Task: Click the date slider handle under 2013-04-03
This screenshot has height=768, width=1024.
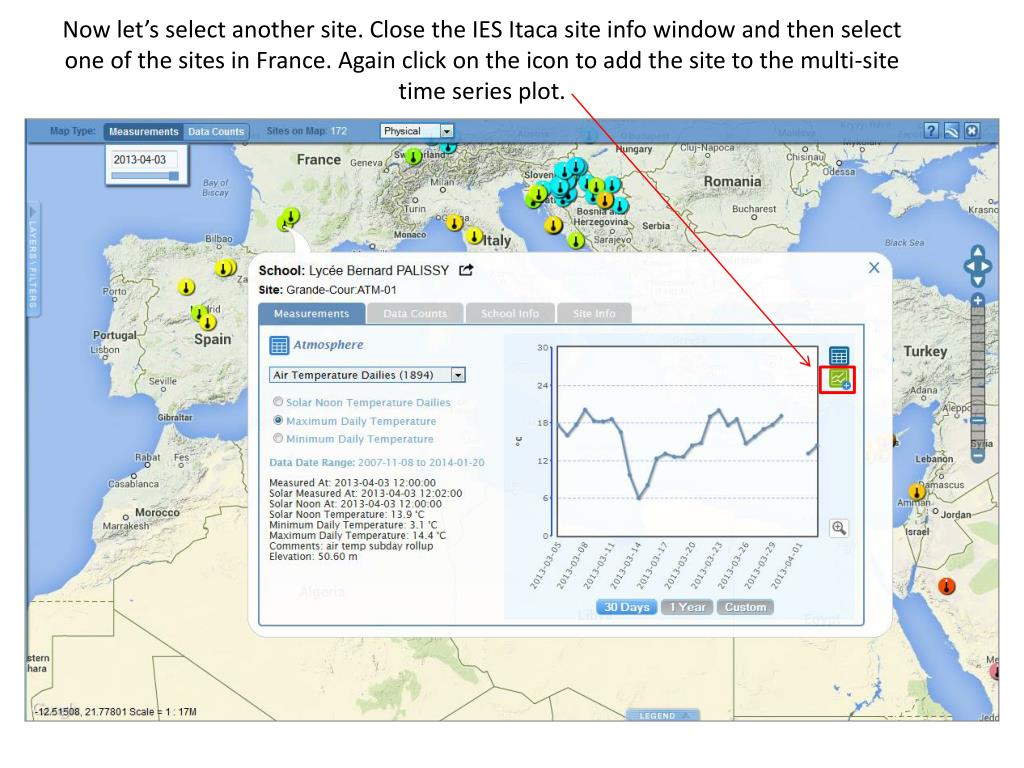Action: tap(173, 176)
